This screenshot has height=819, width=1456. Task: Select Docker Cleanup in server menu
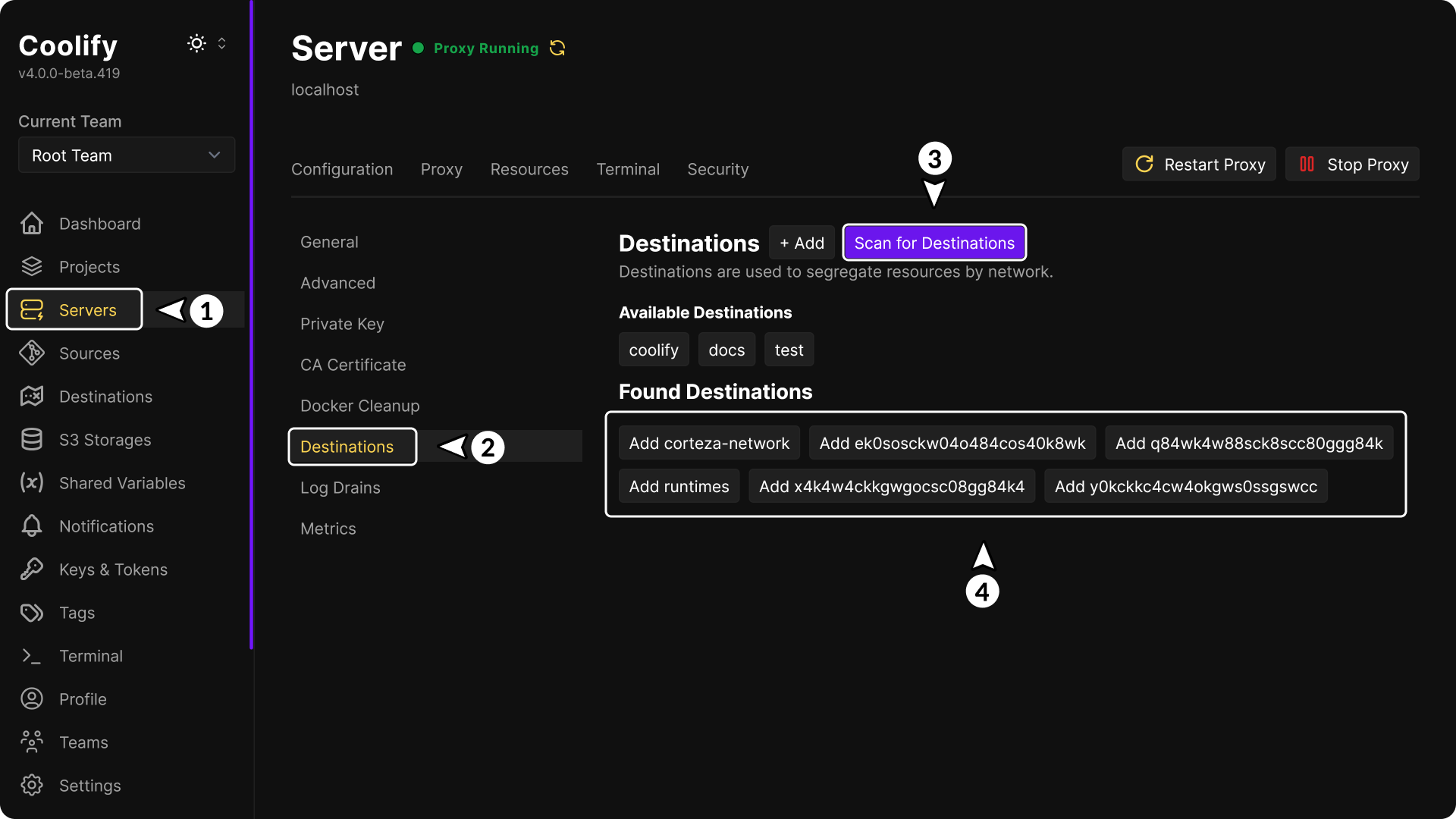359,406
